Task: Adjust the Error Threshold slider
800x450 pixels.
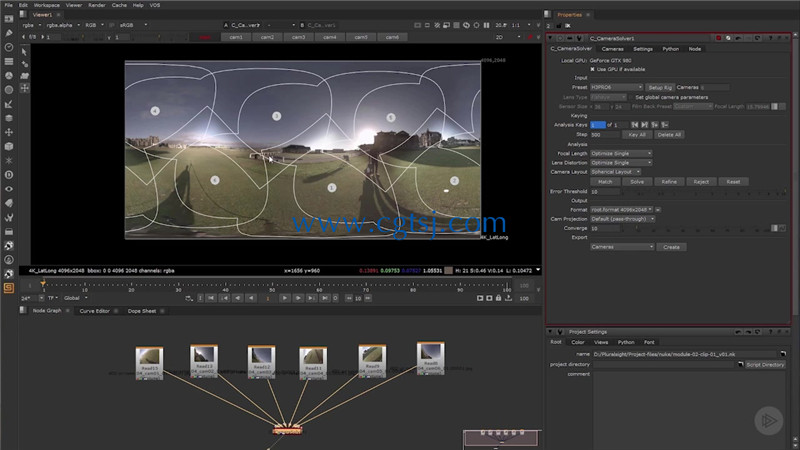Action: click(x=704, y=192)
